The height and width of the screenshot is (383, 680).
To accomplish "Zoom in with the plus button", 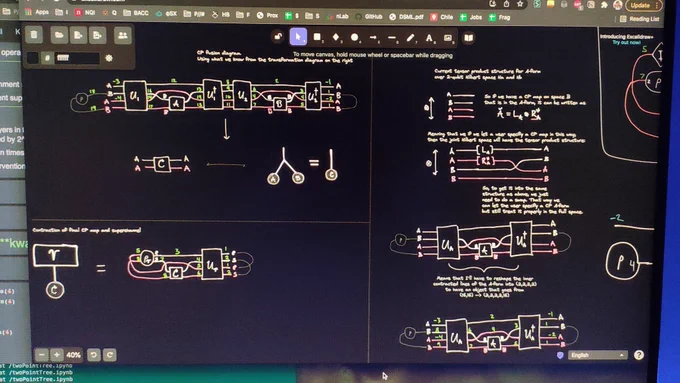I will pyautogui.click(x=56, y=355).
